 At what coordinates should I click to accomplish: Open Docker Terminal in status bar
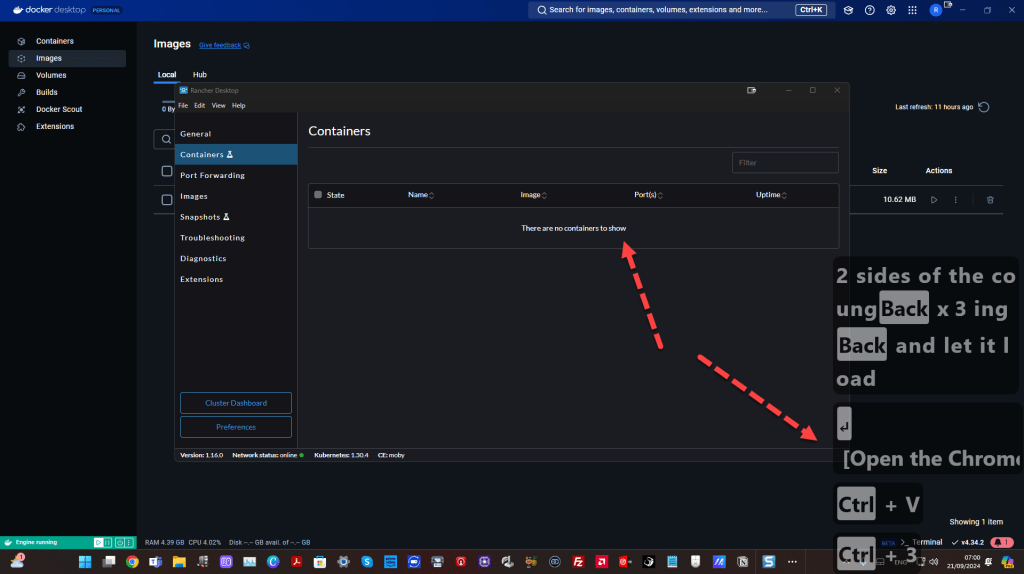pyautogui.click(x=921, y=542)
